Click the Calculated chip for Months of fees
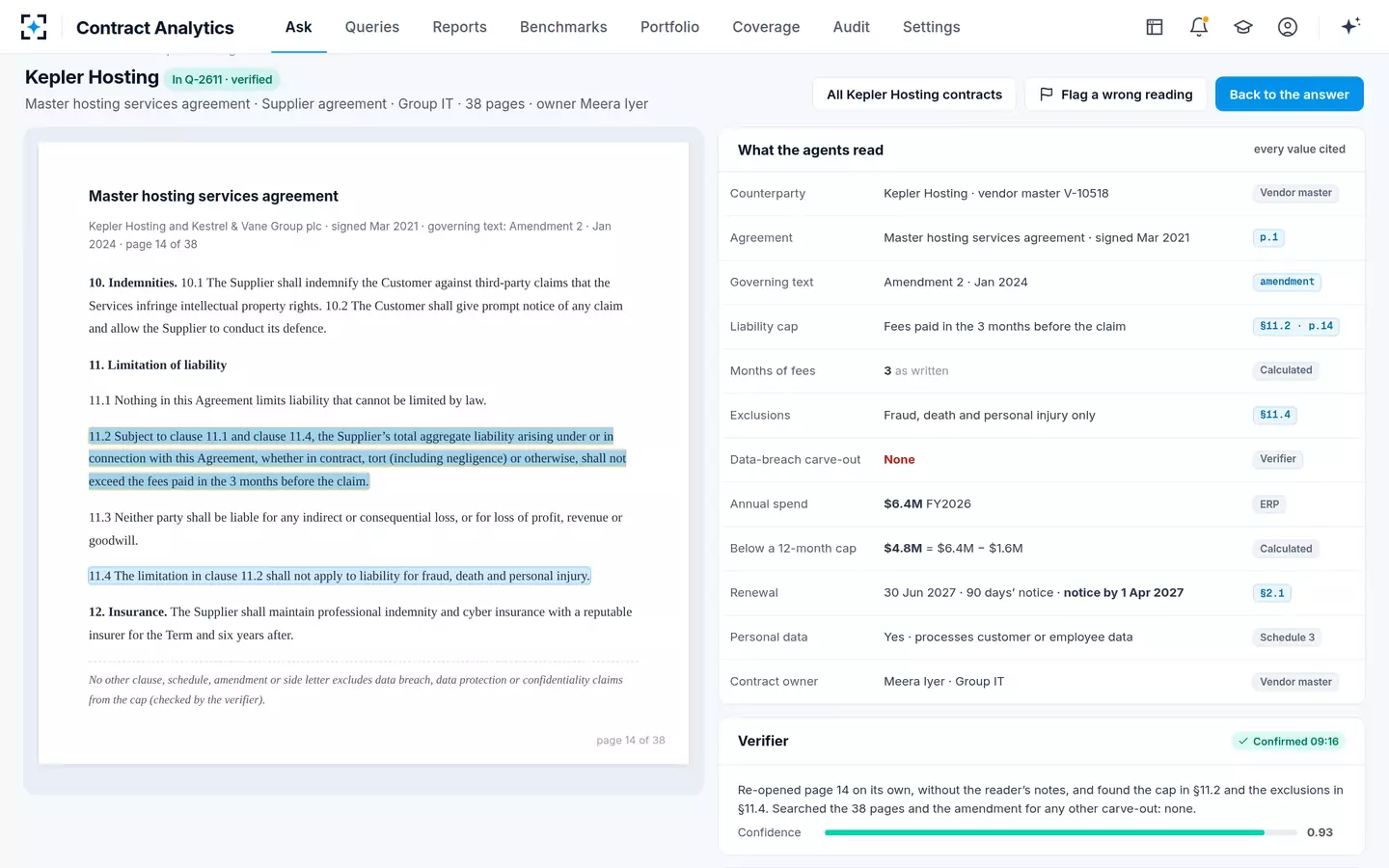The width and height of the screenshot is (1389, 868). [x=1286, y=370]
